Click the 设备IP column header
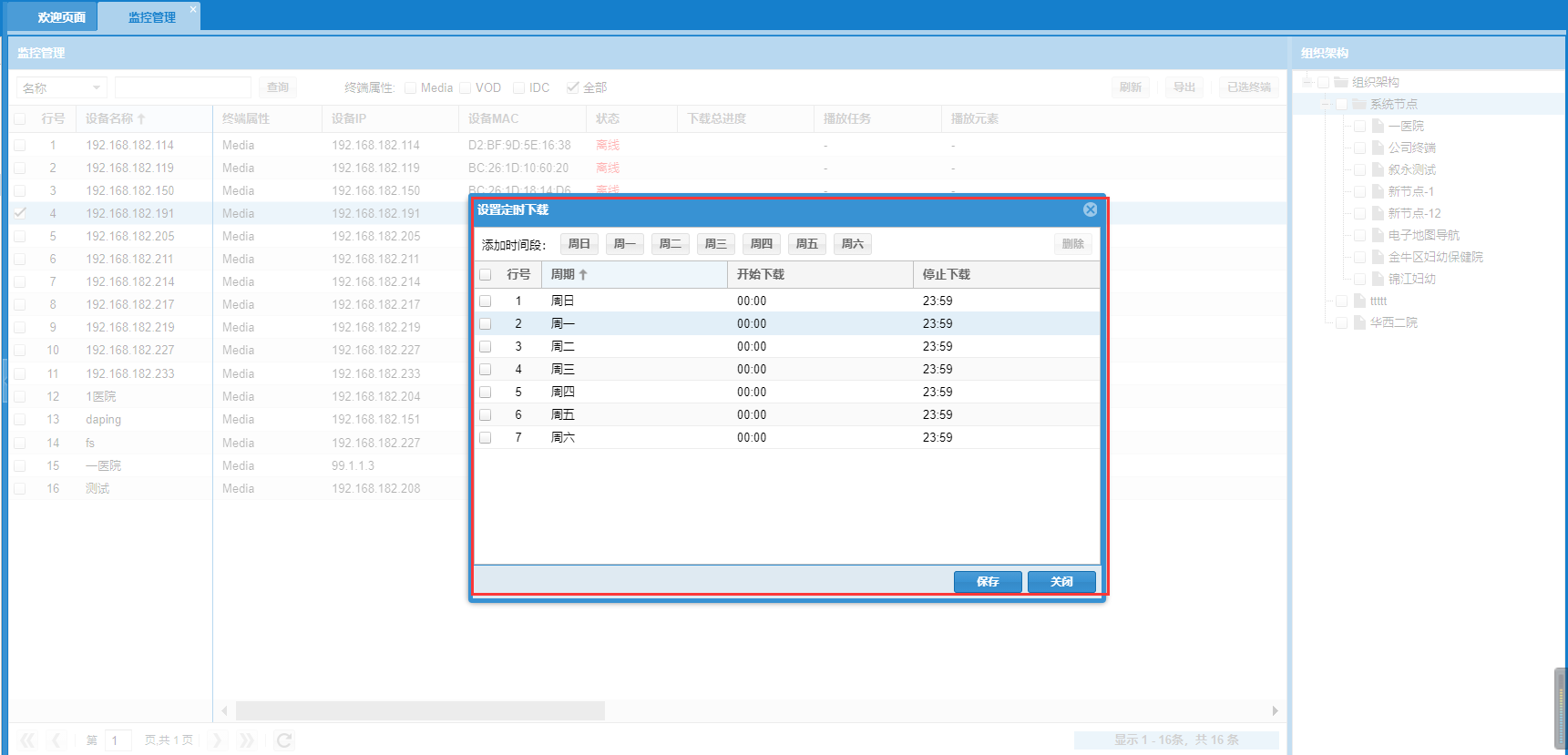Viewport: 1568px width, 755px height. pos(390,119)
